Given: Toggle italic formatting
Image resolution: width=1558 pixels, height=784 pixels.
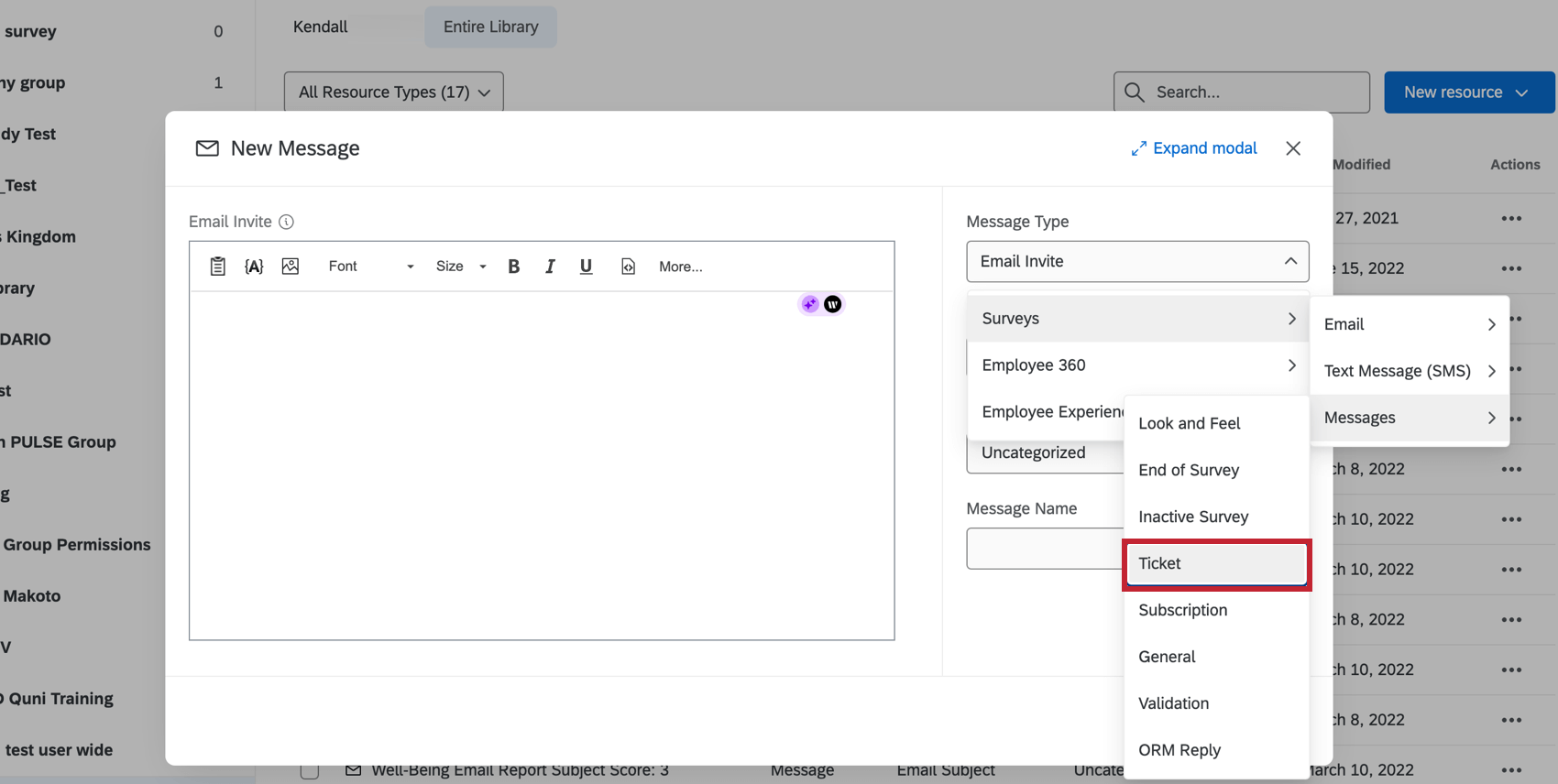Looking at the screenshot, I should 550,267.
